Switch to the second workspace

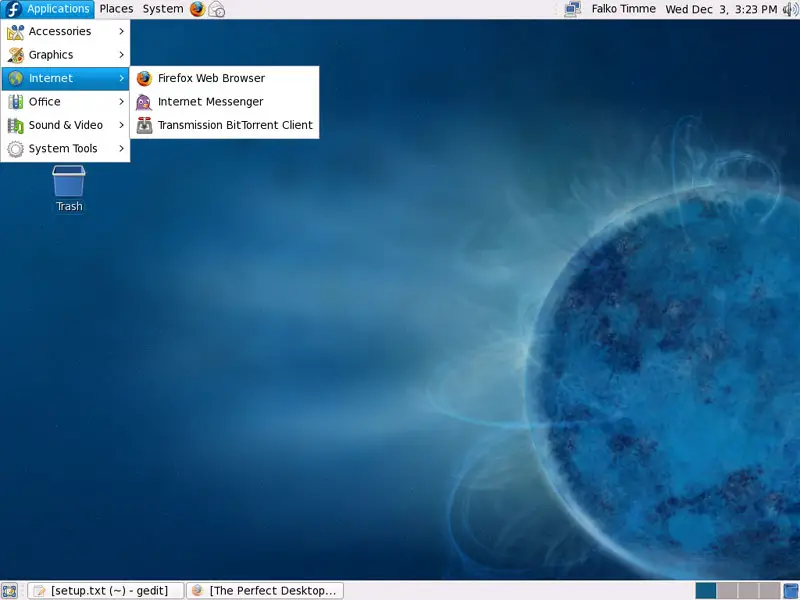[x=727, y=591]
